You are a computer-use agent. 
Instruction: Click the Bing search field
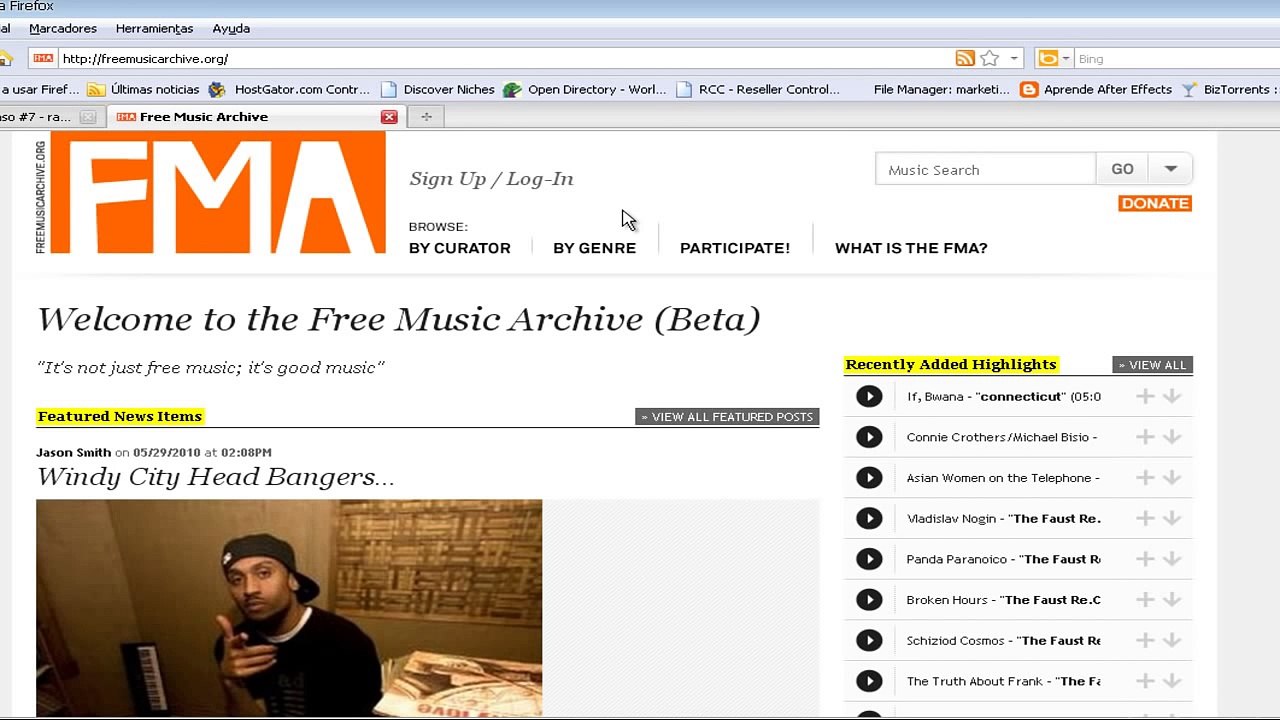pos(1176,59)
